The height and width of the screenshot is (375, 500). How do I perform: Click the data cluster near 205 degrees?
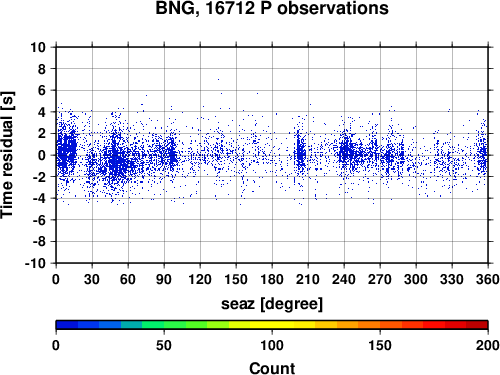click(x=301, y=153)
